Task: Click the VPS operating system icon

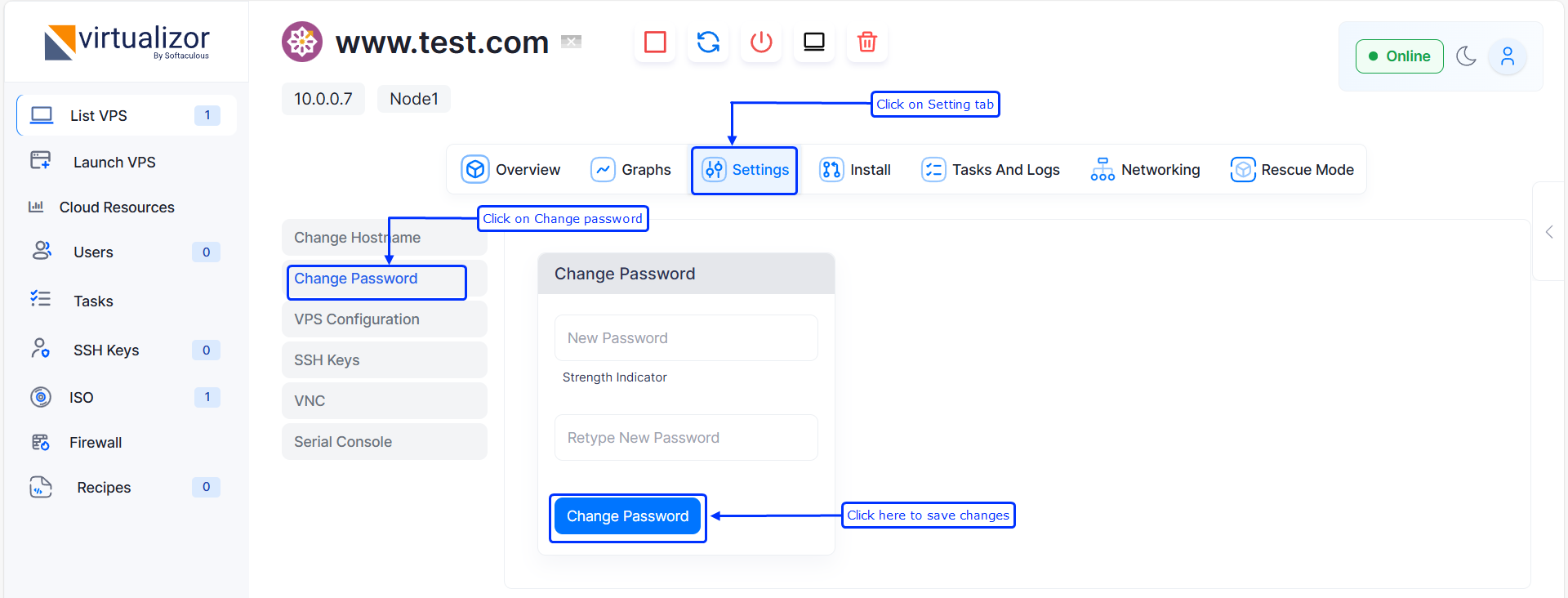Action: click(302, 42)
